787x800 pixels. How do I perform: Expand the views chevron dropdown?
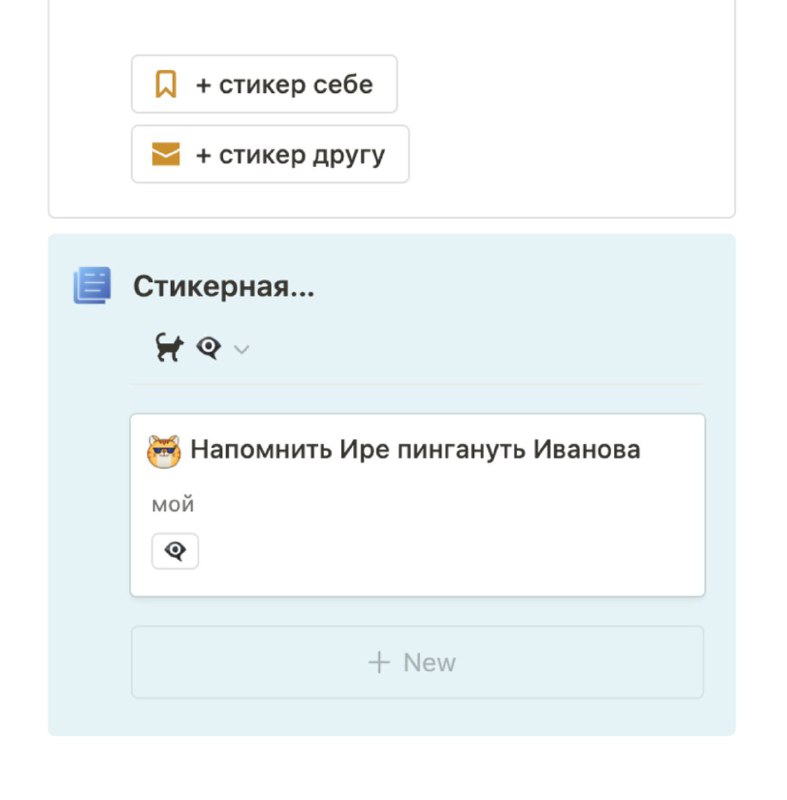coord(241,349)
